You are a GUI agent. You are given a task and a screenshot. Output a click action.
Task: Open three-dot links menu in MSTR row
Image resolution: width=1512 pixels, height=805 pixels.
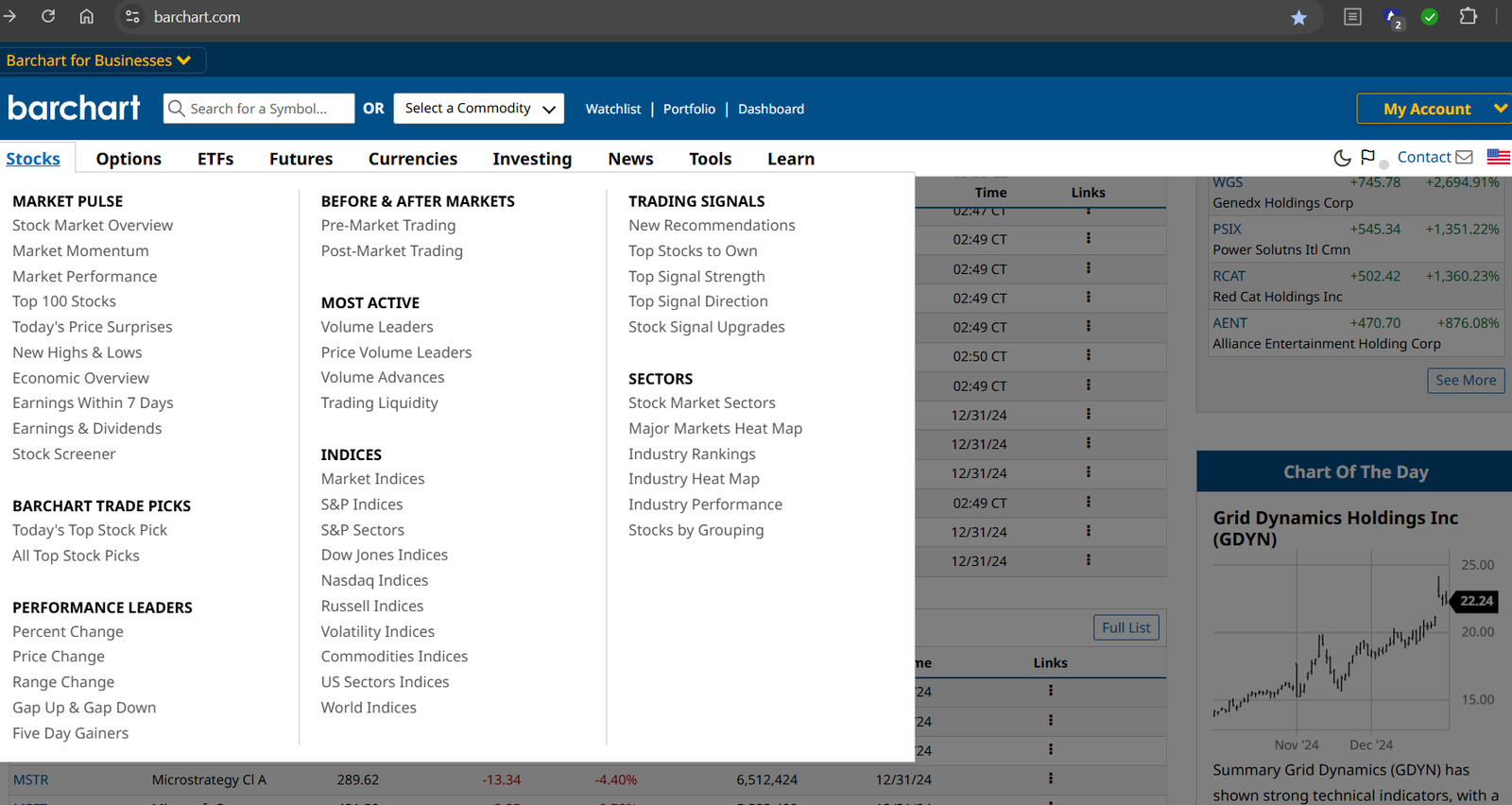coord(1050,779)
